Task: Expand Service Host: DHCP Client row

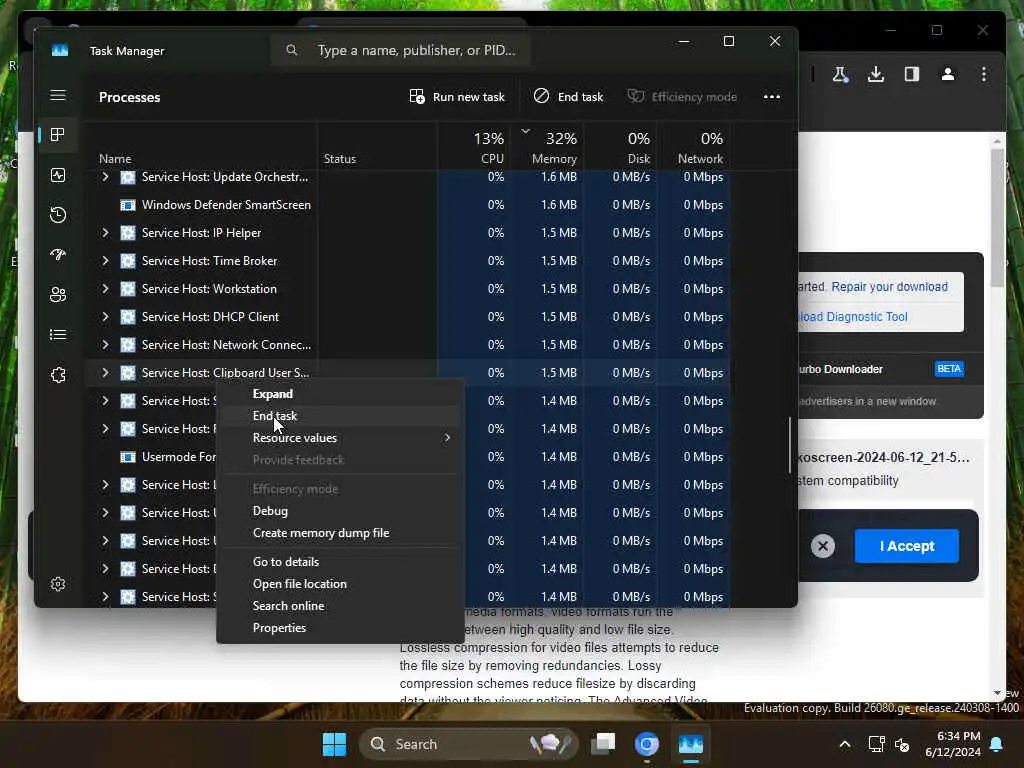Action: (x=105, y=317)
